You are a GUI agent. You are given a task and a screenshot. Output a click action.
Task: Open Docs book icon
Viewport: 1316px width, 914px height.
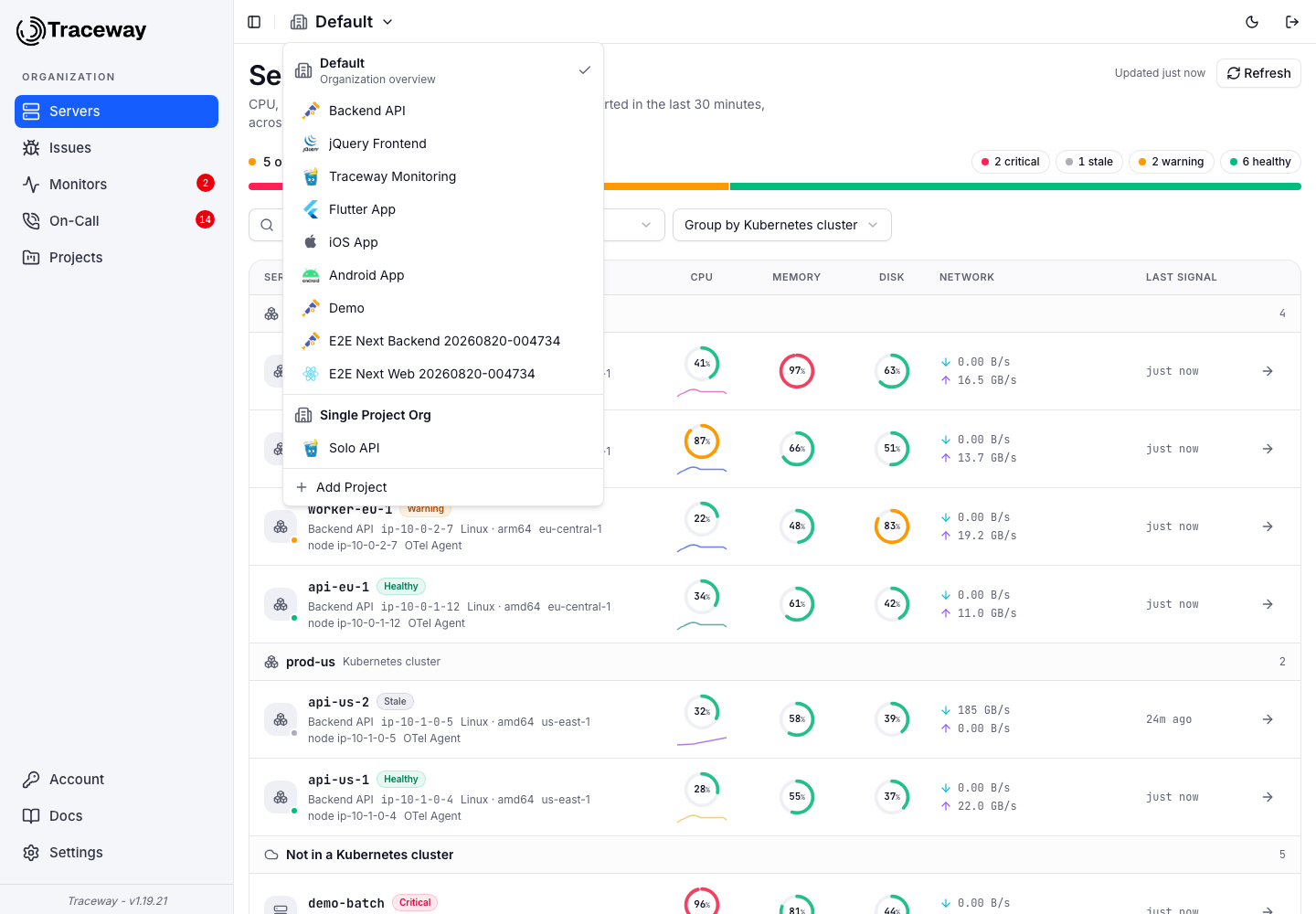[x=31, y=816]
